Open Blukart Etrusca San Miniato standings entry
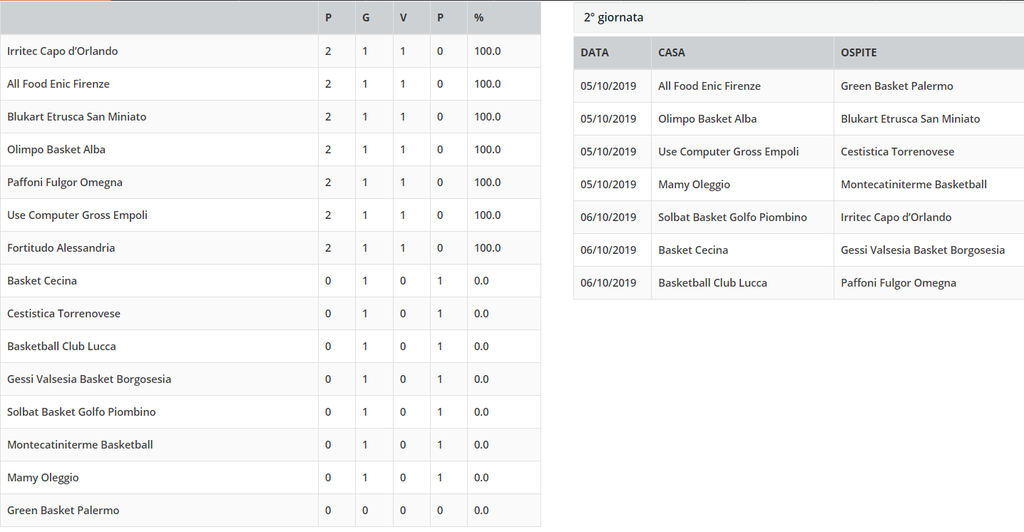The width and height of the screenshot is (1024, 532). 76,117
